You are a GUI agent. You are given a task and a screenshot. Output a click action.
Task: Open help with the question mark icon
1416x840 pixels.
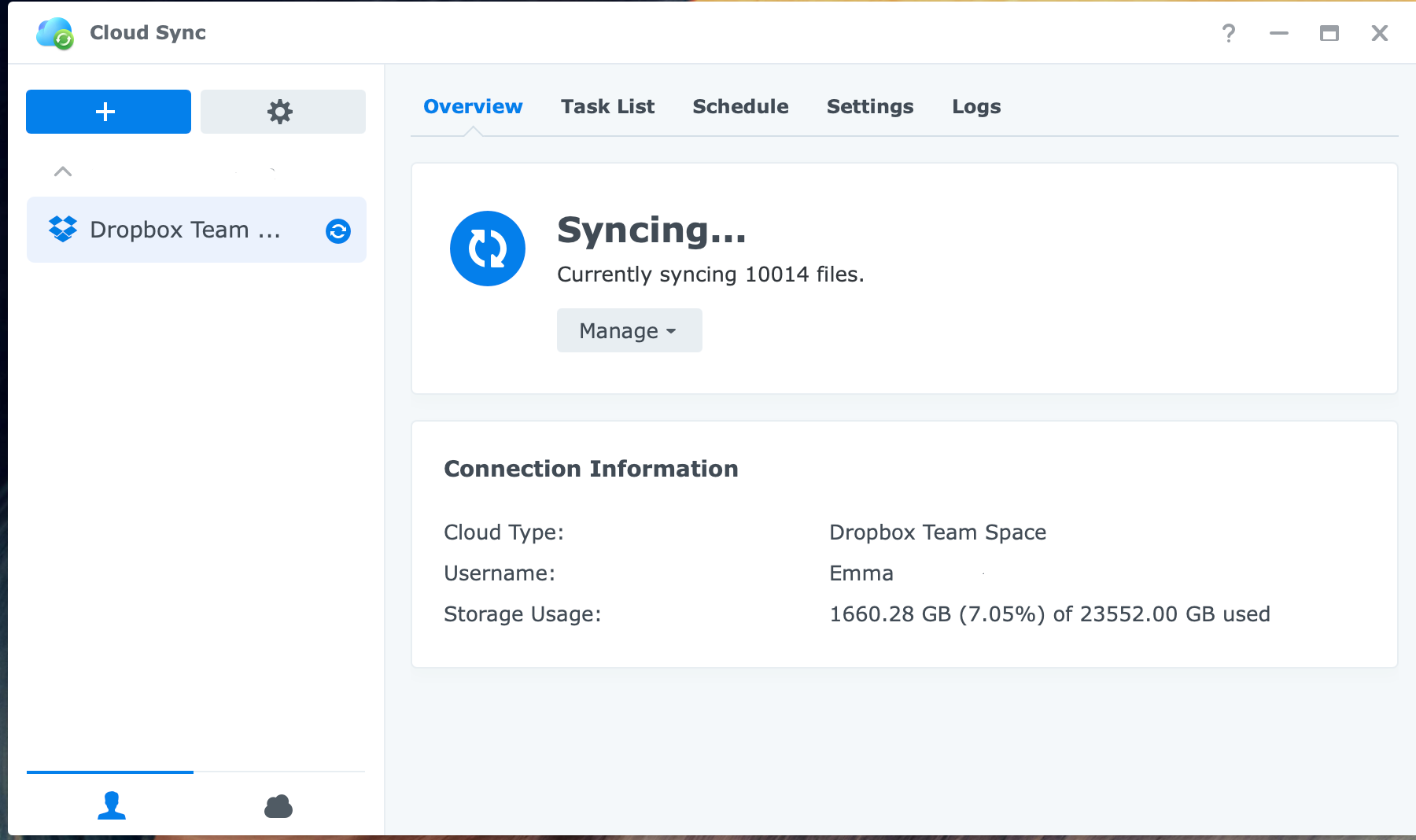click(x=1229, y=33)
